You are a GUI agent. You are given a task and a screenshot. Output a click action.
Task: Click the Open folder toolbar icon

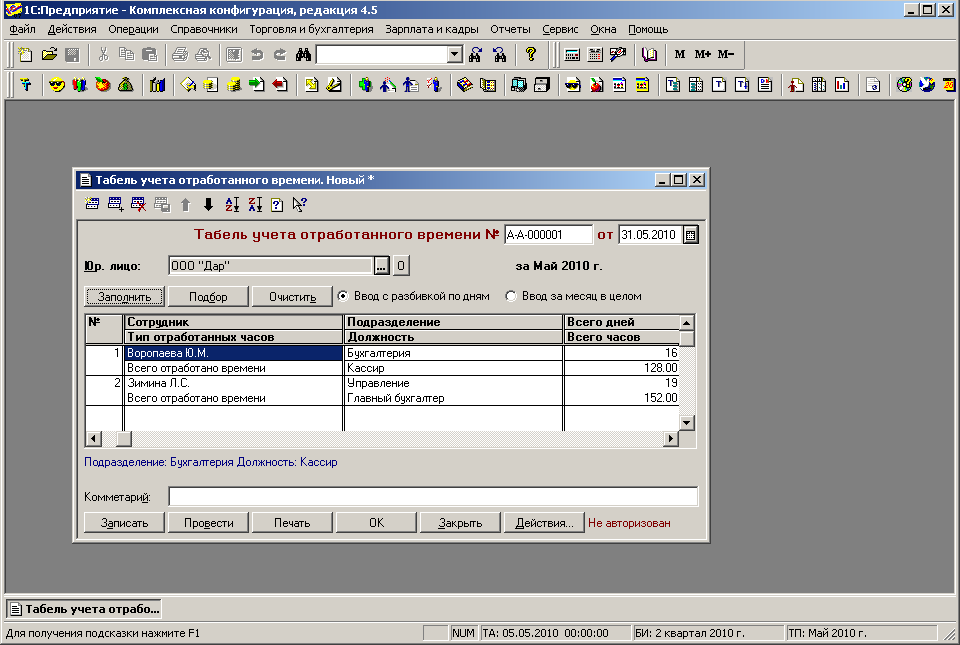coord(49,54)
